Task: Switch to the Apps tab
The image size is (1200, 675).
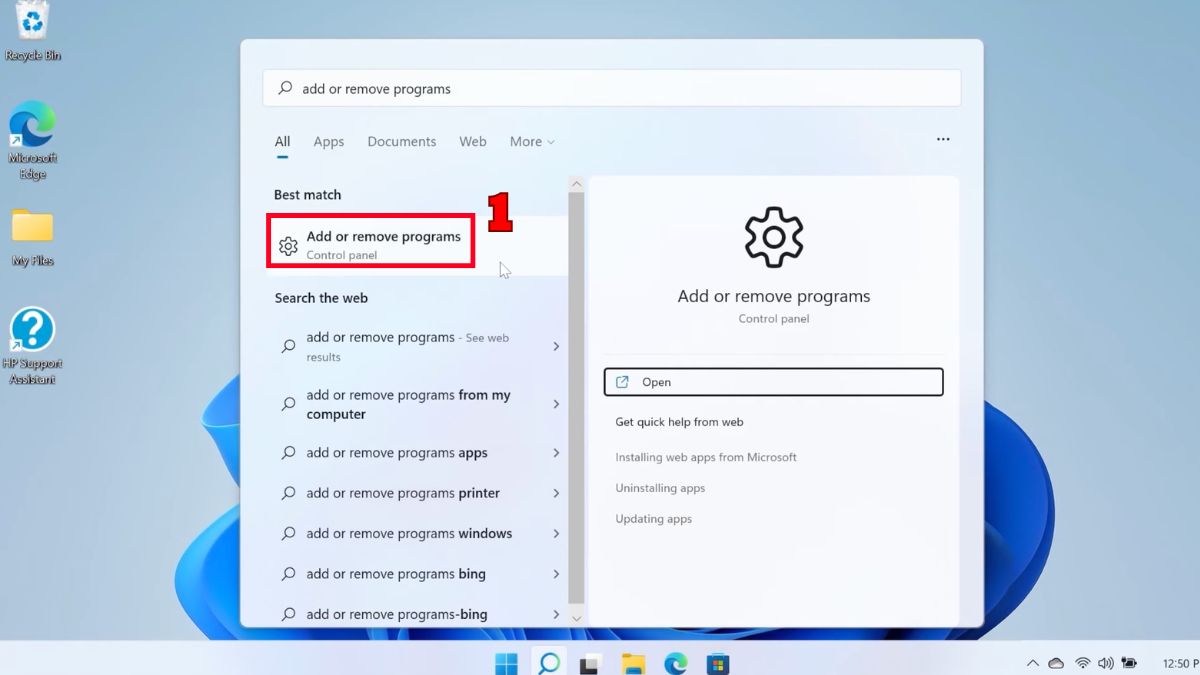Action: point(329,142)
